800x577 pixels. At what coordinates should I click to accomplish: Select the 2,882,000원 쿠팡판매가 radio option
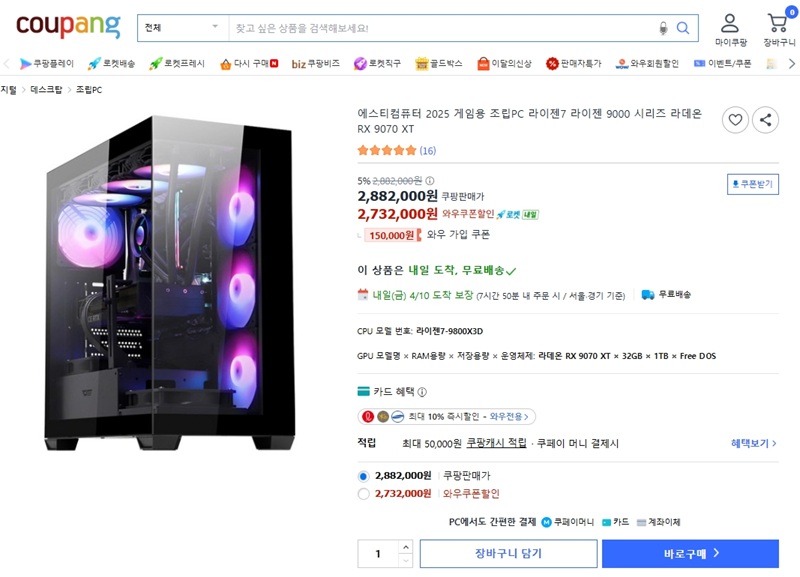point(363,476)
